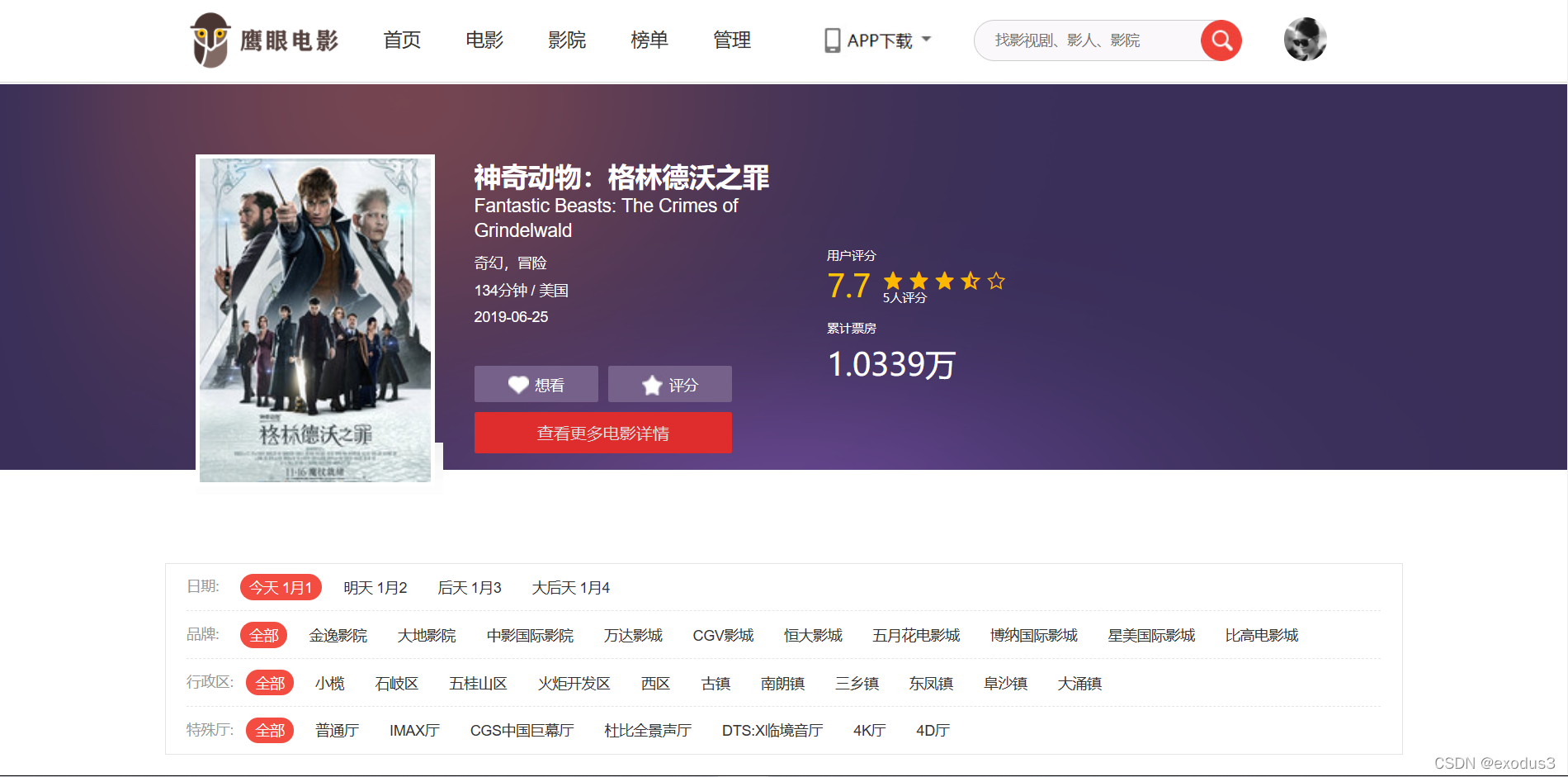Click the 评分 button
Viewport: 1568px width, 777px height.
tap(670, 384)
